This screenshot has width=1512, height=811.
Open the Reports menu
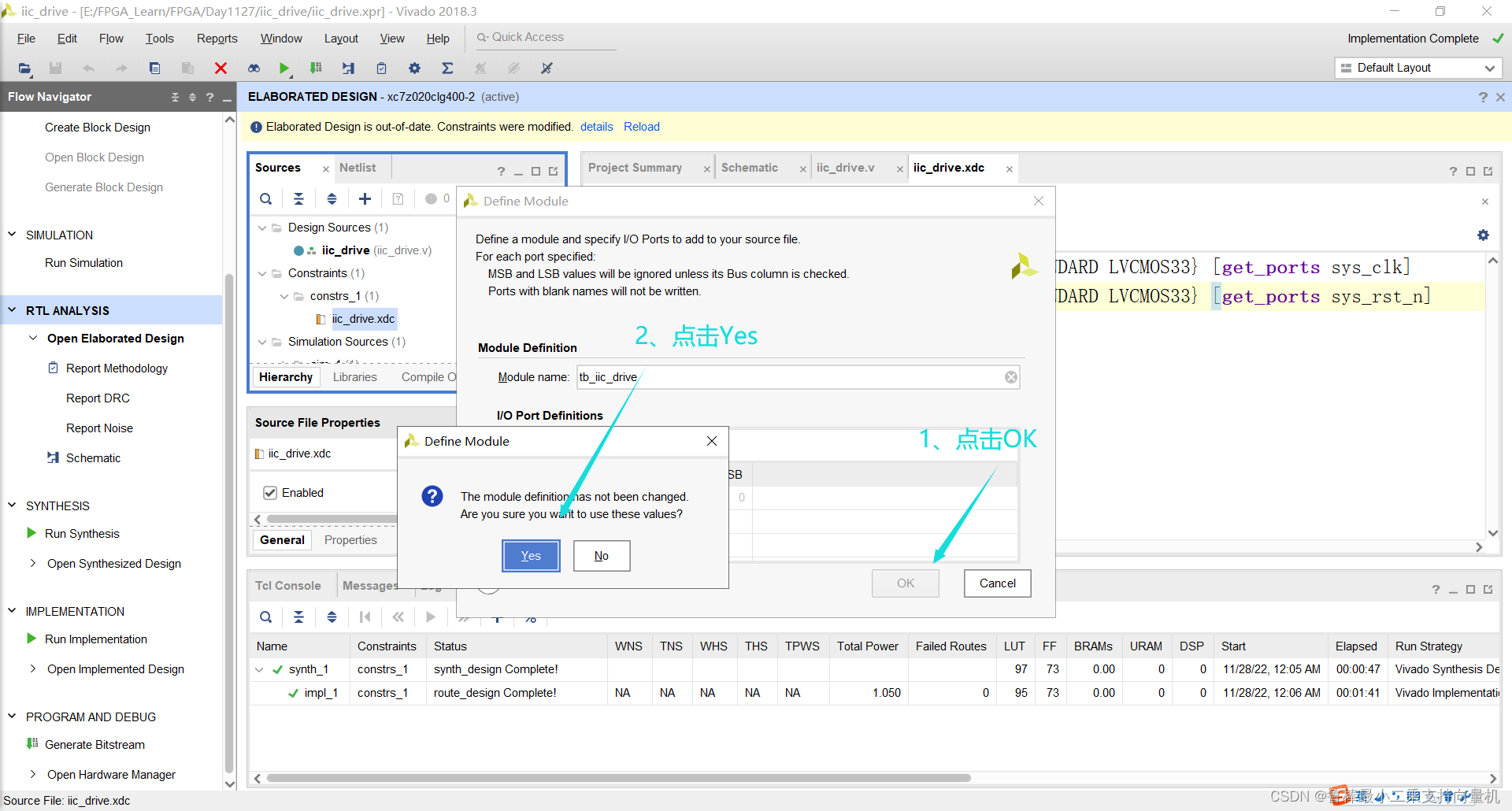[217, 39]
